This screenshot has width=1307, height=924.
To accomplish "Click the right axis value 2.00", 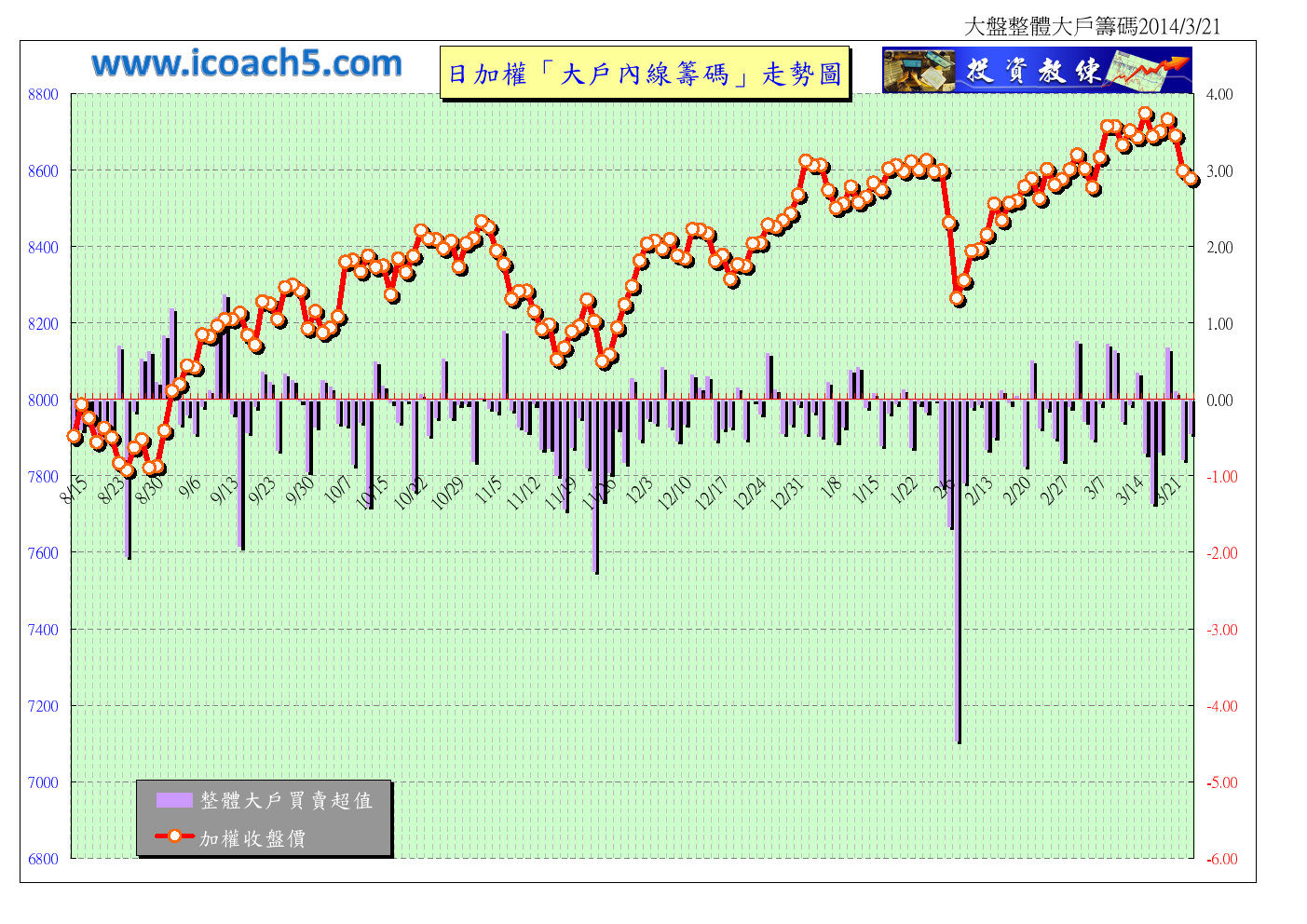I will (x=1219, y=248).
